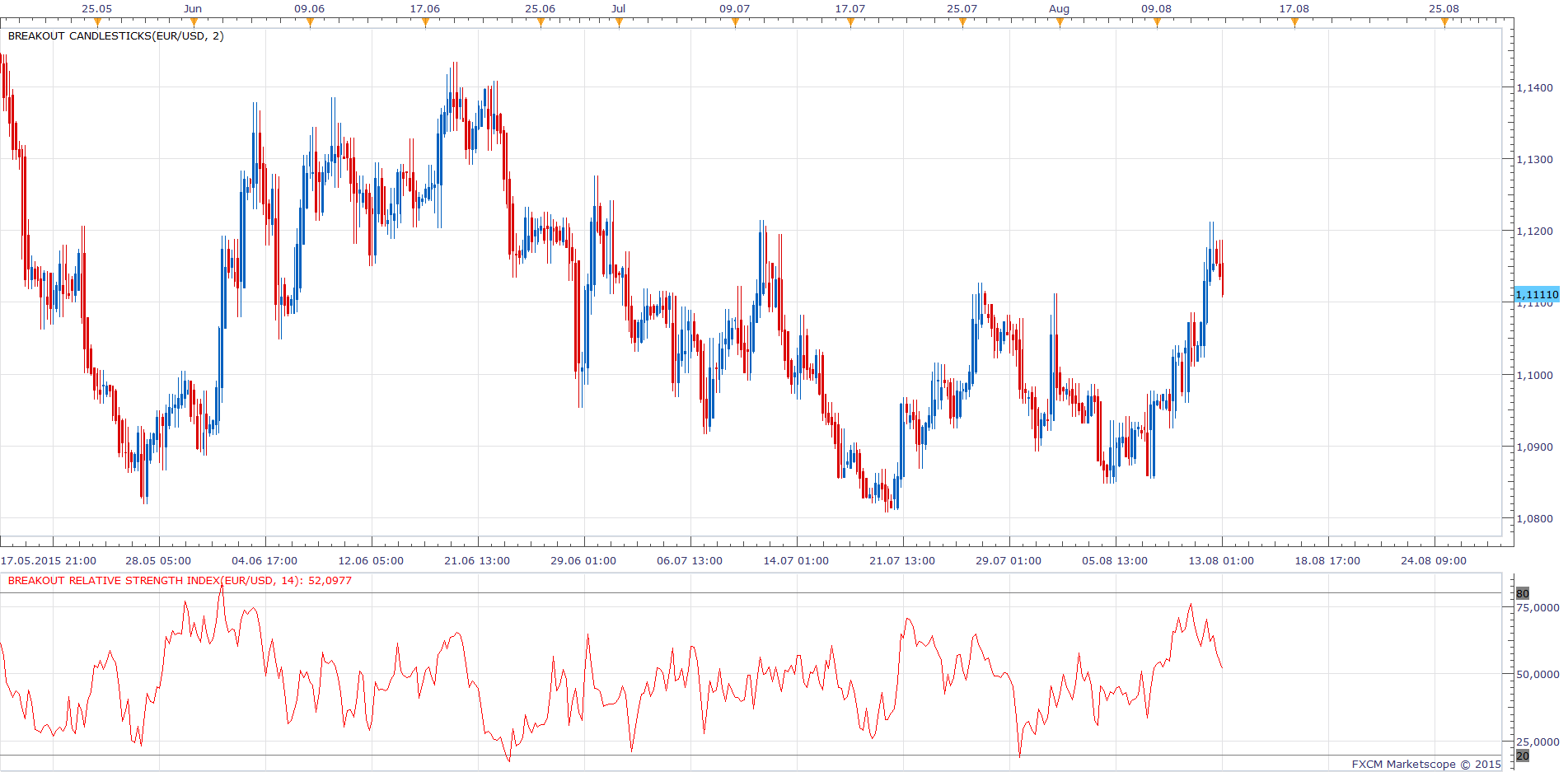Viewport: 1568px width, 772px height.
Task: Select the Breakout Relative Strength Index label
Action: (x=180, y=581)
